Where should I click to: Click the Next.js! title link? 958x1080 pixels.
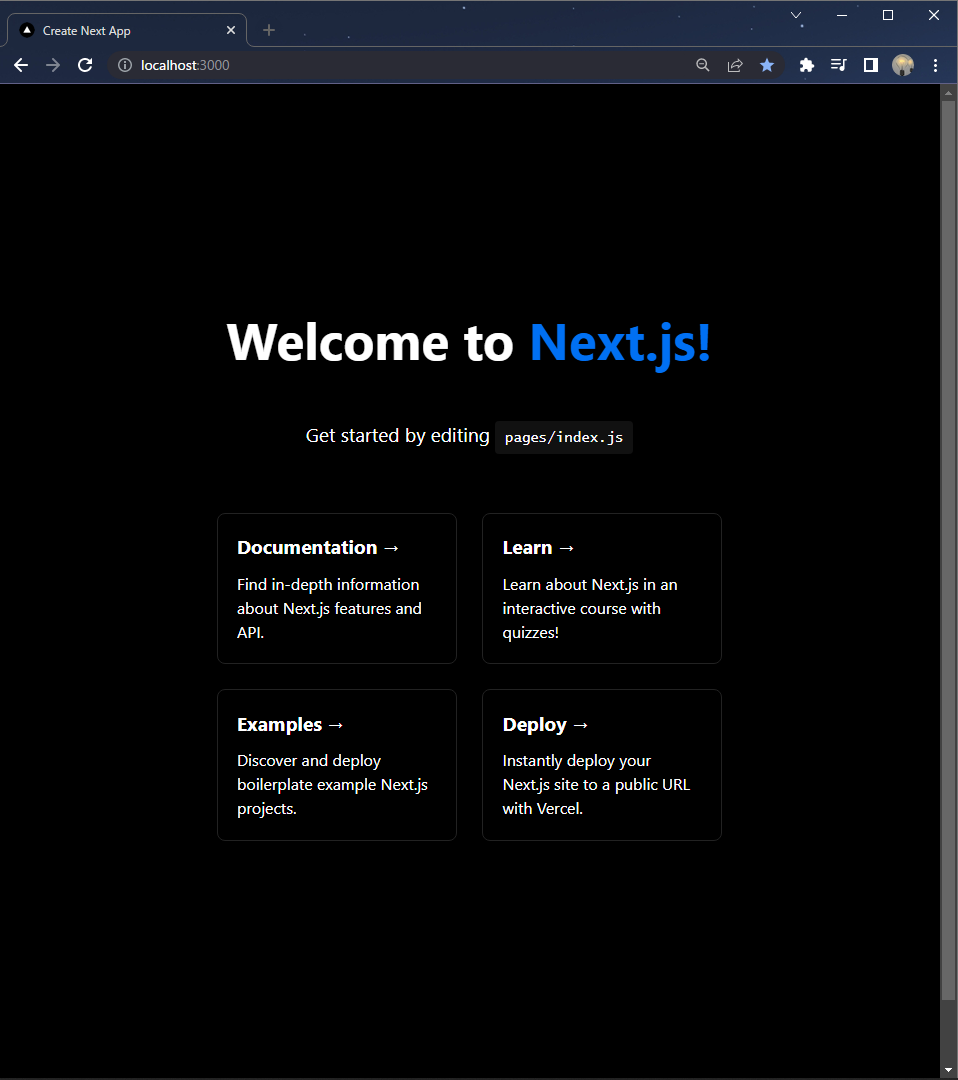coord(620,342)
